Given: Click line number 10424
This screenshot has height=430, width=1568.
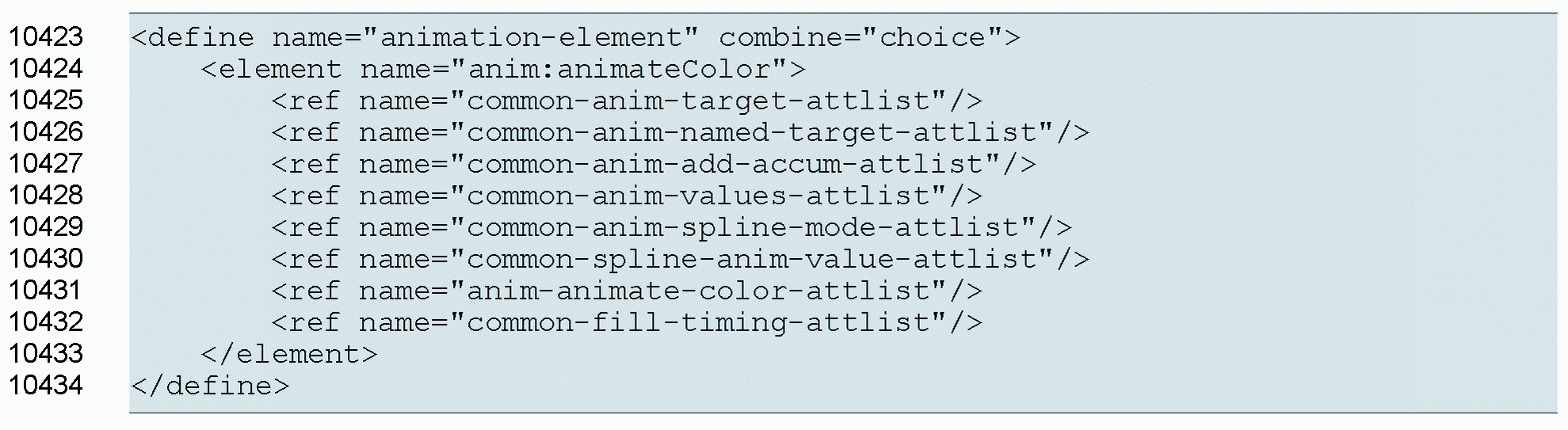Looking at the screenshot, I should tap(45, 69).
